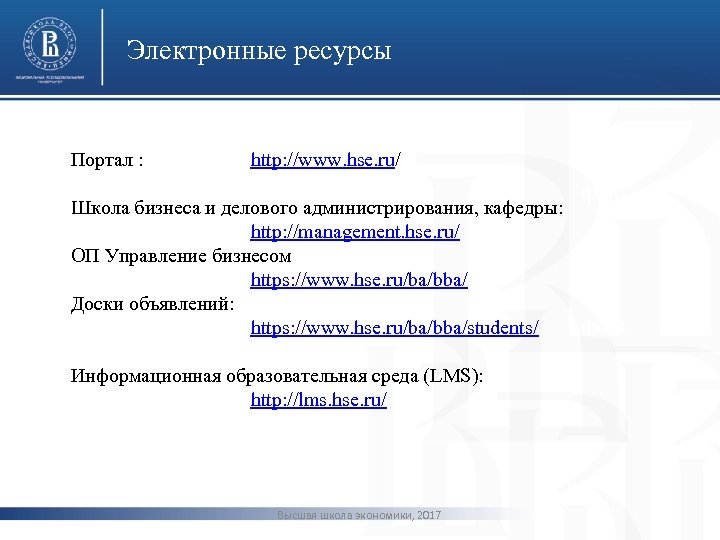
Task: Click the 'Информационная образовательная среда (LMS):' text
Action: point(277,376)
